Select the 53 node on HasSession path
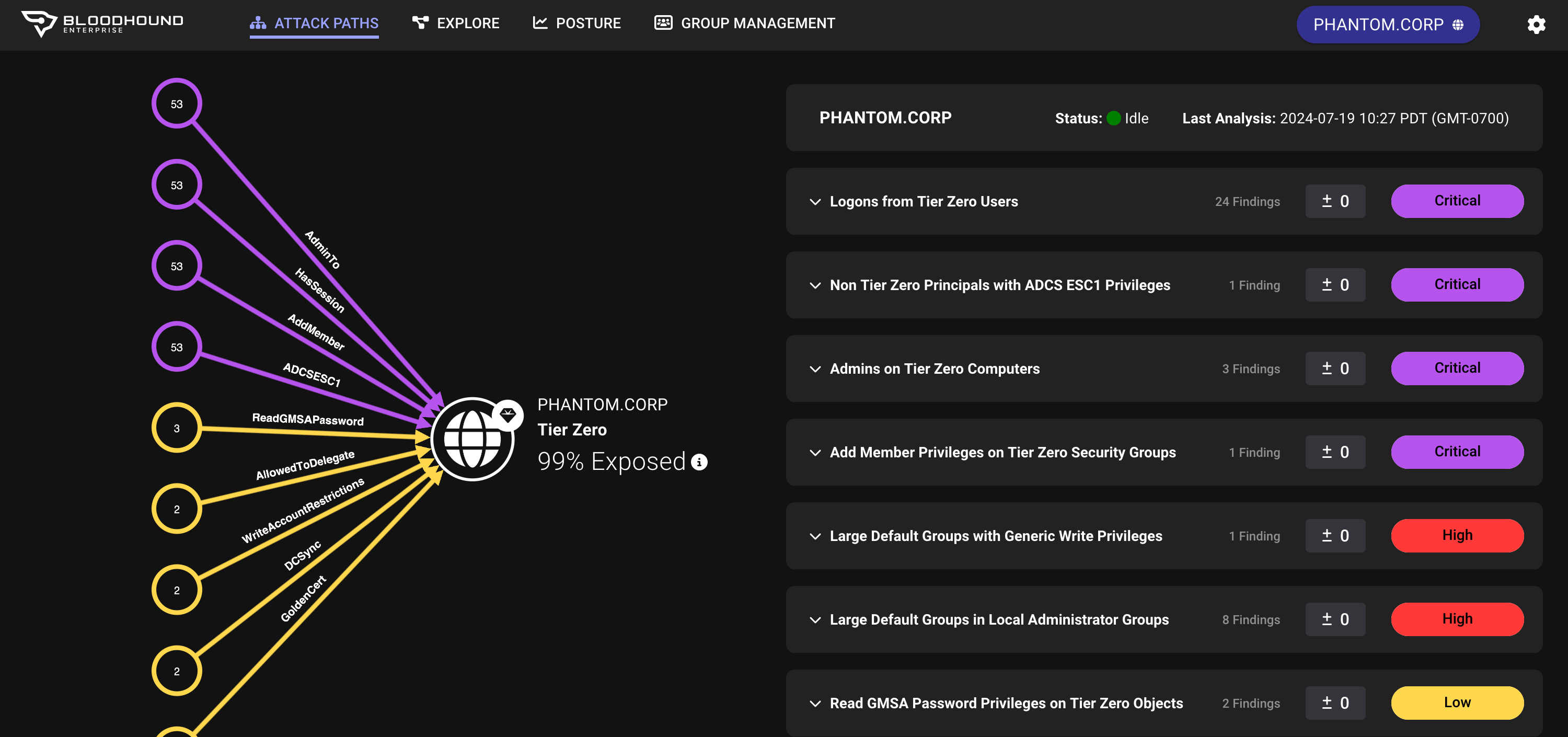Viewport: 1568px width, 737px height. (x=177, y=185)
